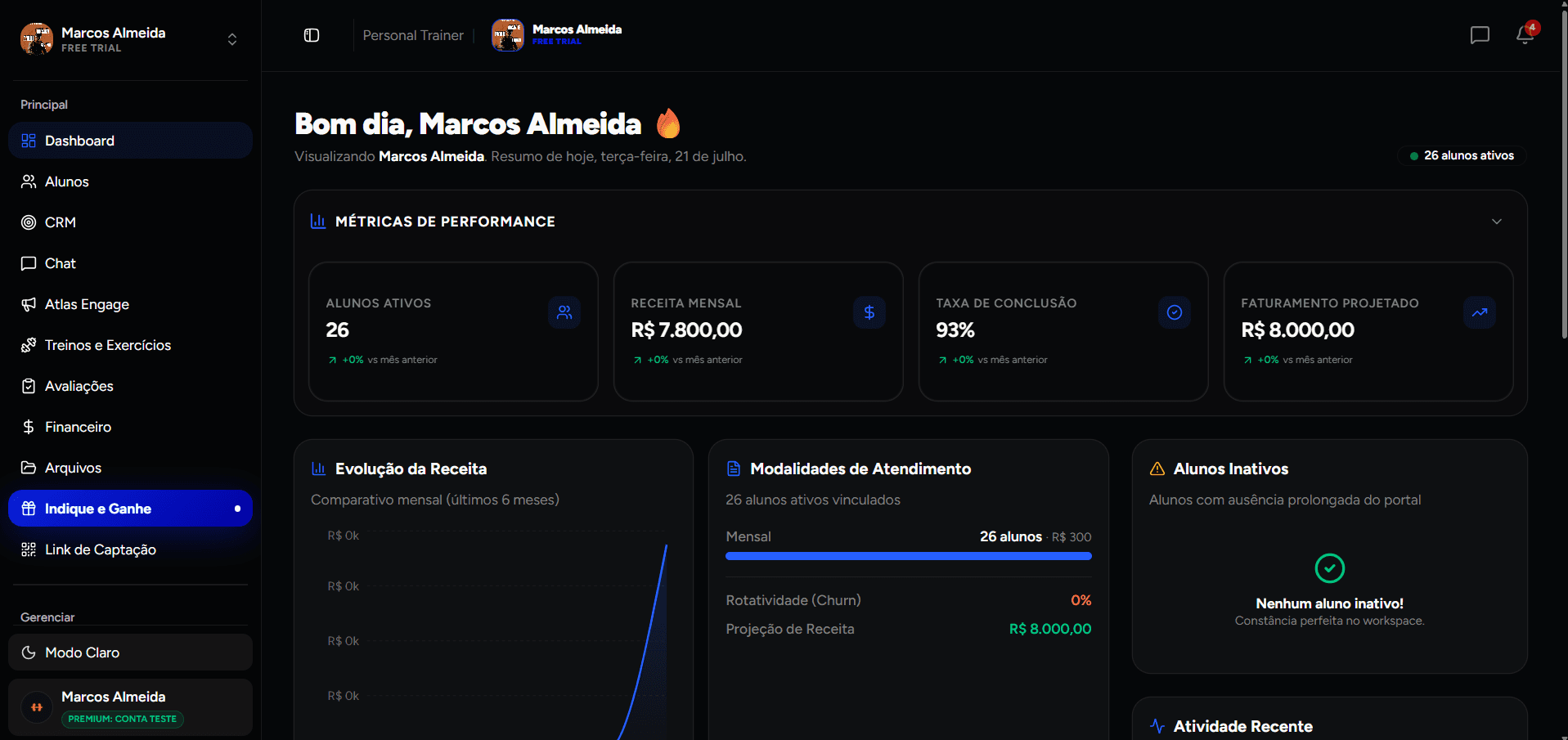
Task: Click the Marcos Almeida profile in header
Action: [557, 34]
